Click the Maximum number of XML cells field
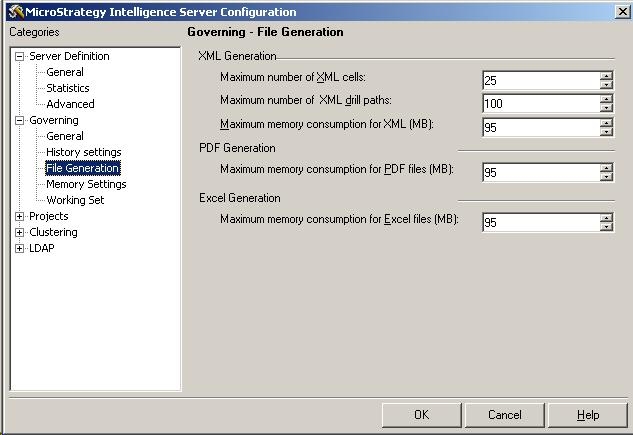Image resolution: width=633 pixels, height=435 pixels. click(541, 81)
